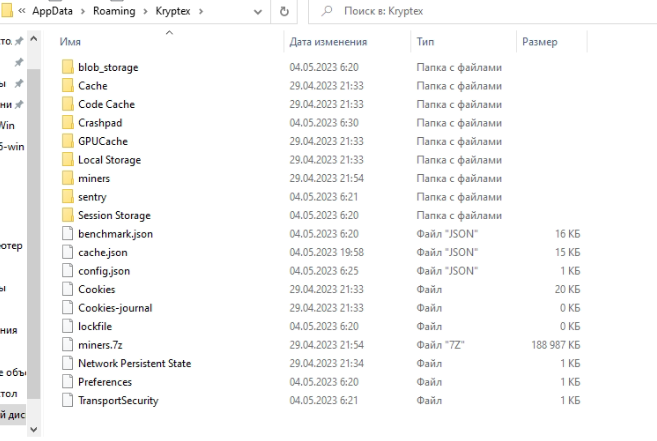The height and width of the screenshot is (441, 657).
Task: Select the TransportSecurity file icon
Action: point(67,400)
